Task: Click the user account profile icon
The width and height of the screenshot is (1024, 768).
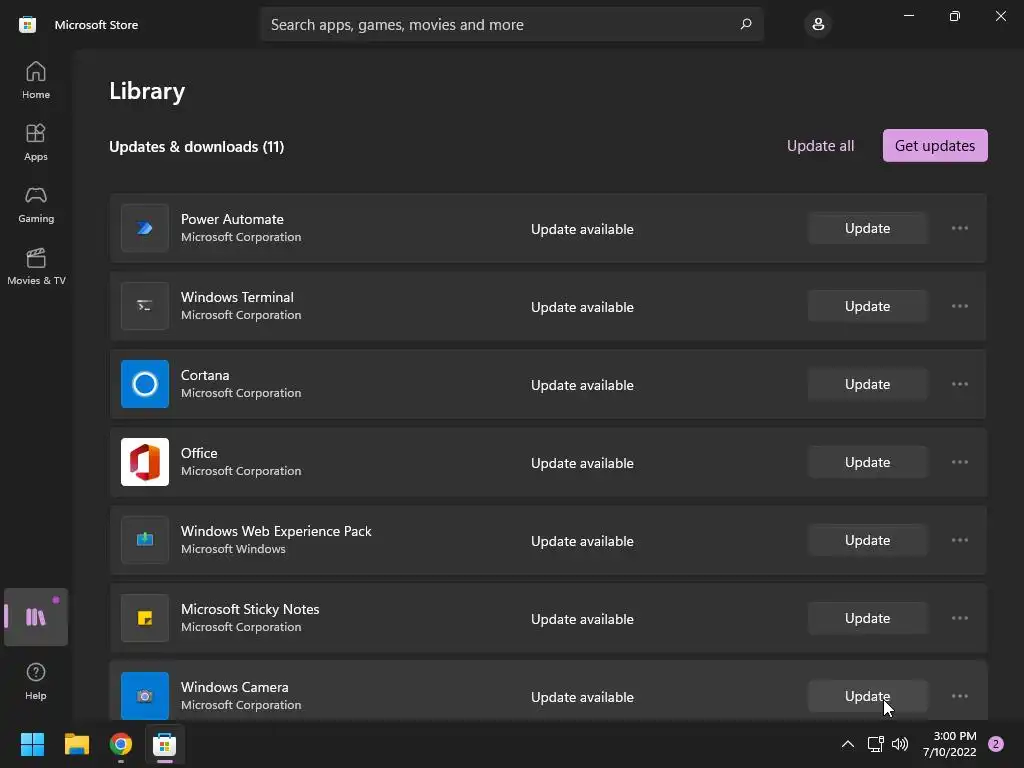Action: point(818,24)
